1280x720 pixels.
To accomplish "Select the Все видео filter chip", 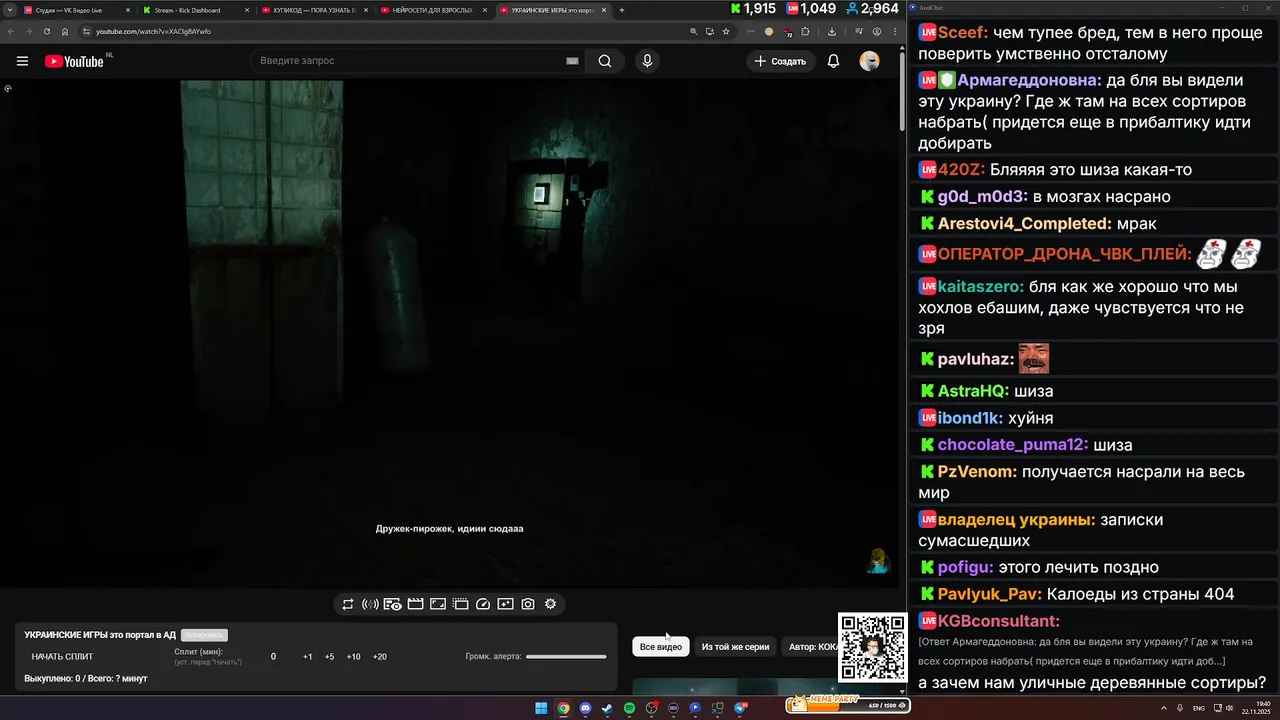I will click(660, 647).
